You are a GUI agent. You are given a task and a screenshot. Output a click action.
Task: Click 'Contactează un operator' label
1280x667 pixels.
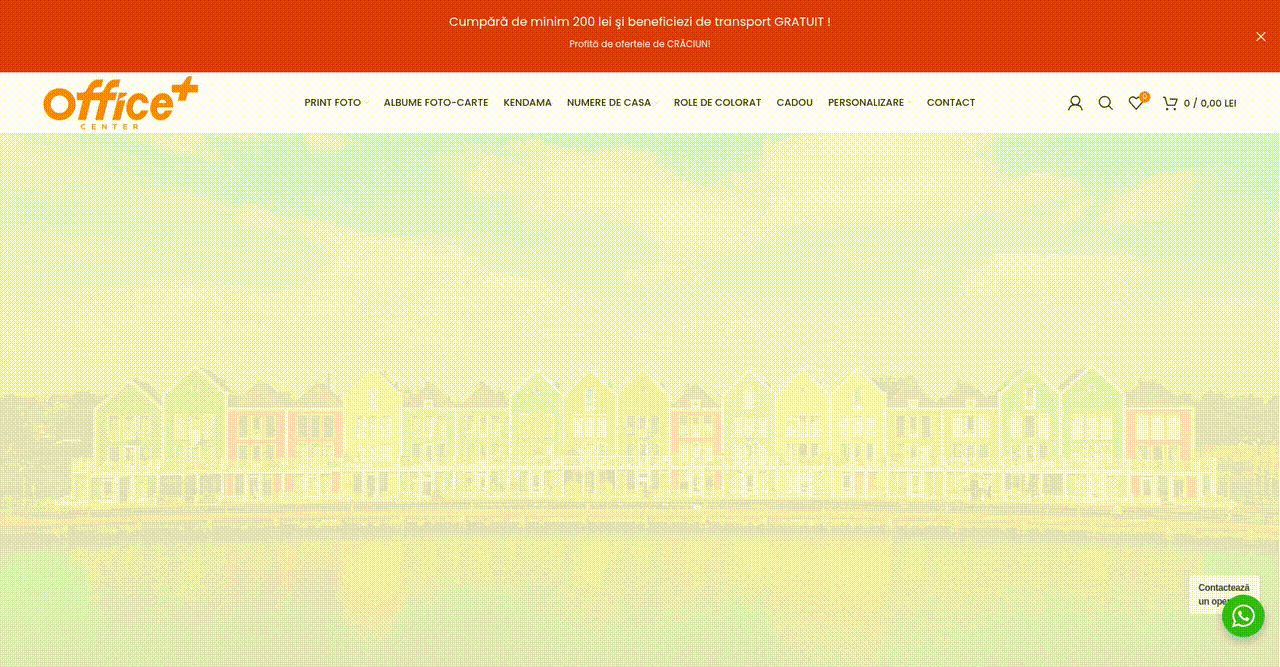pos(1224,594)
